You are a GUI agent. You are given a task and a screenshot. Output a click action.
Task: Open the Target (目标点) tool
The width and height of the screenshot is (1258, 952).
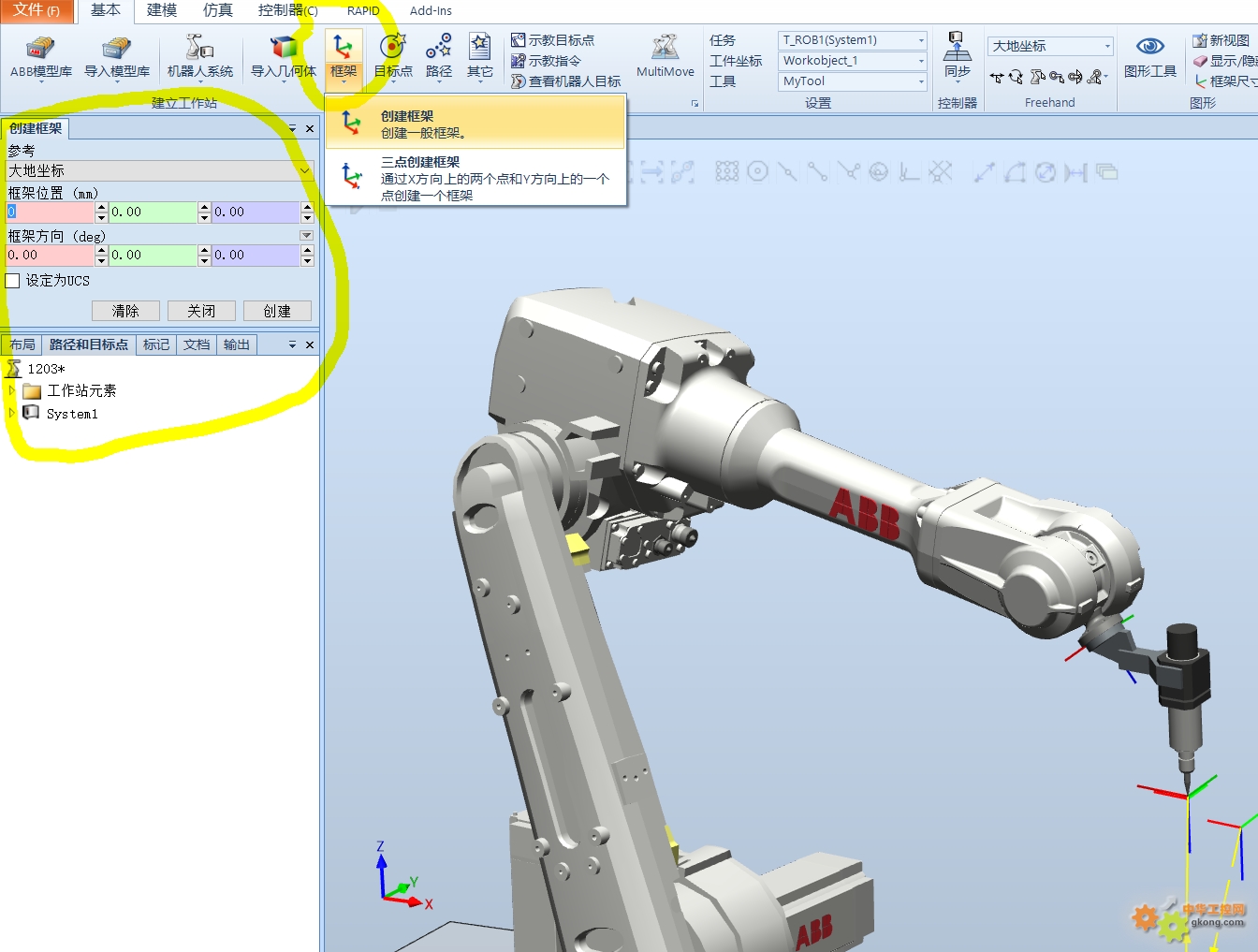pyautogui.click(x=393, y=59)
